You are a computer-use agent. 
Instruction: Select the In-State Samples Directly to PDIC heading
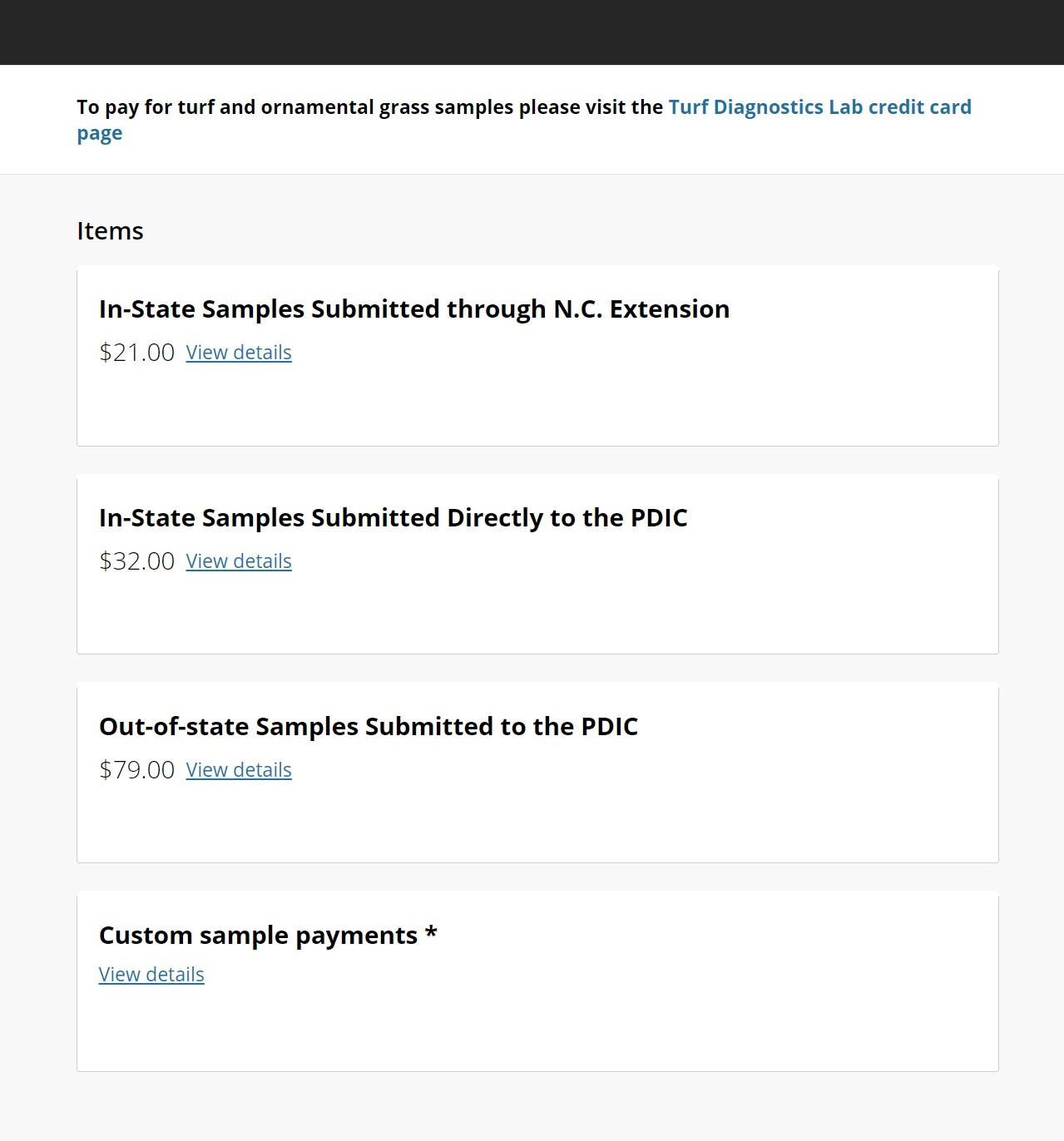(x=393, y=518)
